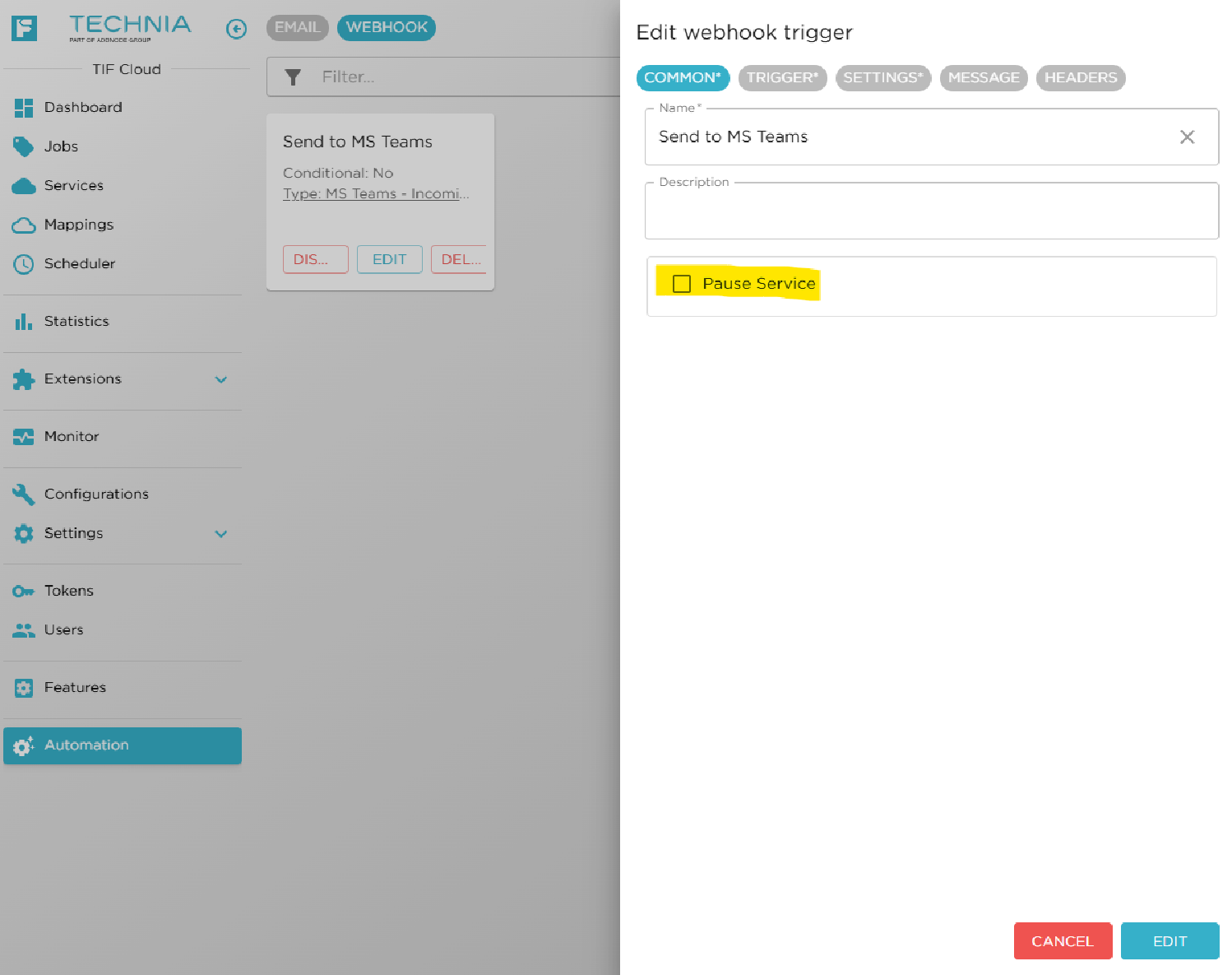Click the filter funnel icon
Screen dimensions: 1232x975
point(293,77)
